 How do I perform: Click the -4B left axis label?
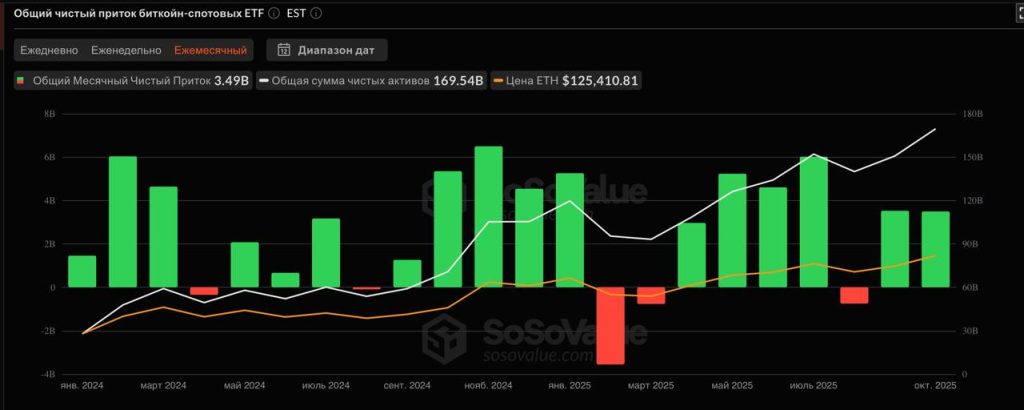48,375
